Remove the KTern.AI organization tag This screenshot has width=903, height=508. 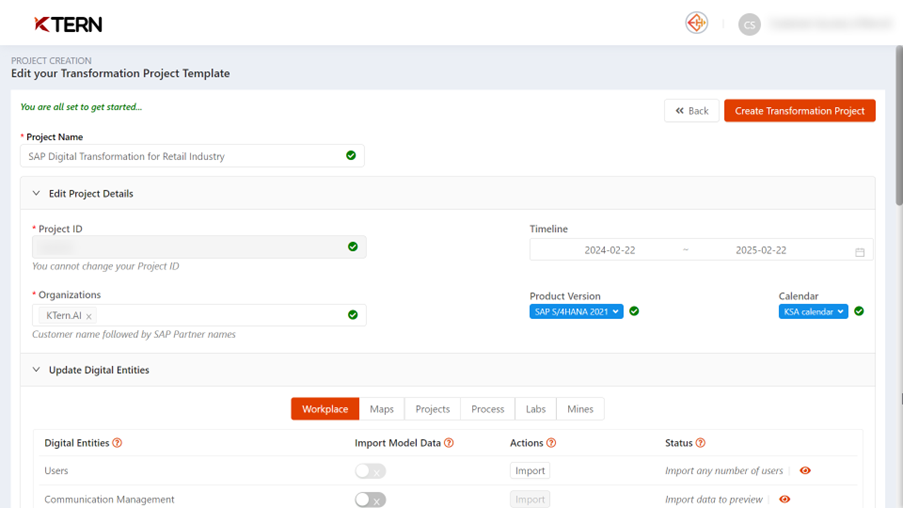point(89,316)
